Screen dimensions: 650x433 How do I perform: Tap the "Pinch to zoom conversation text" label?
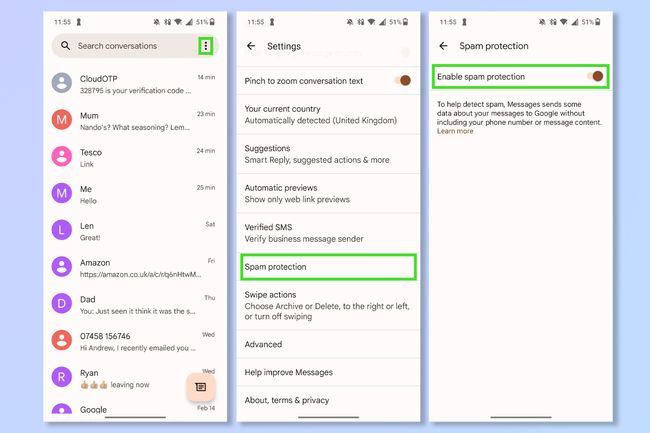[303, 81]
